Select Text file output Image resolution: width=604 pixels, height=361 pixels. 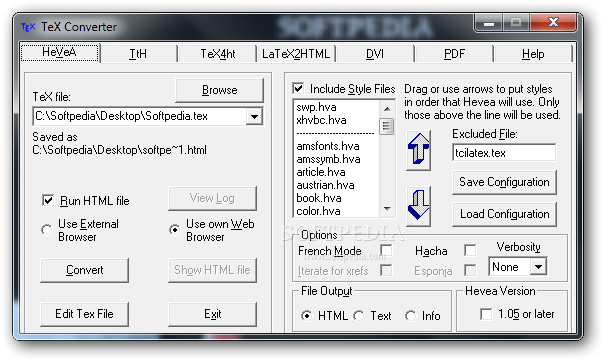coord(359,316)
